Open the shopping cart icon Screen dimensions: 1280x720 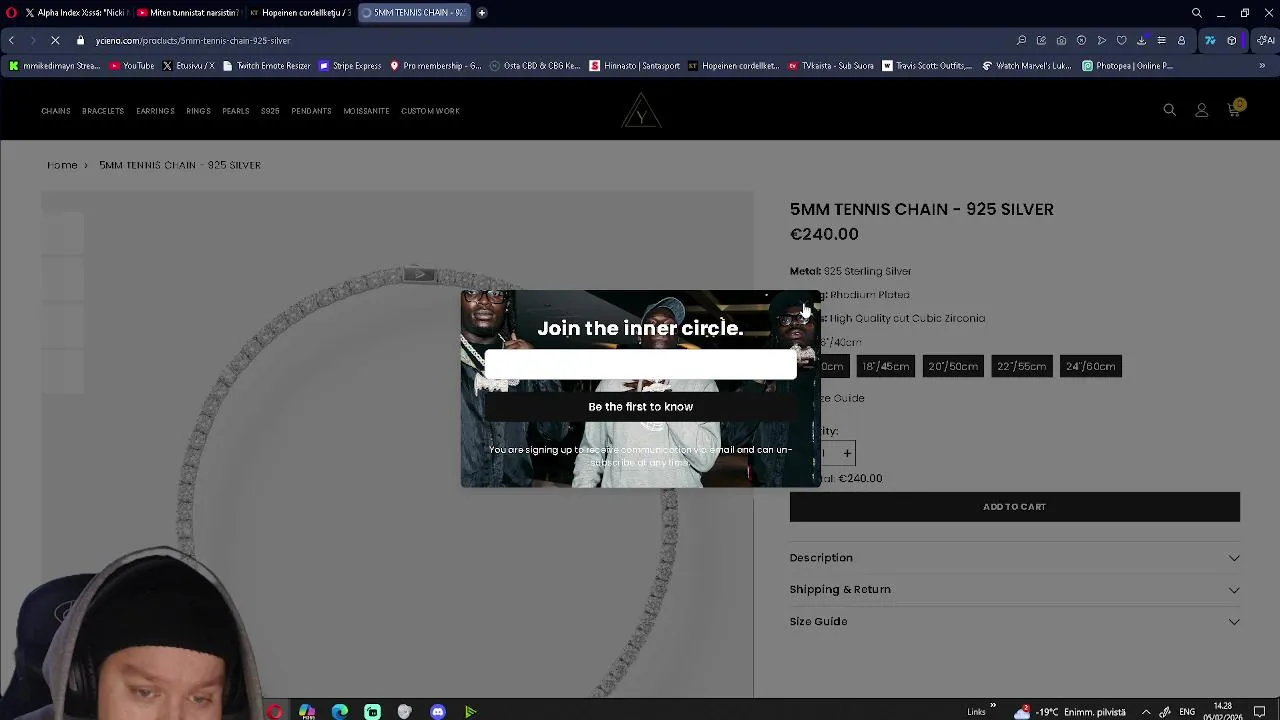(1234, 110)
